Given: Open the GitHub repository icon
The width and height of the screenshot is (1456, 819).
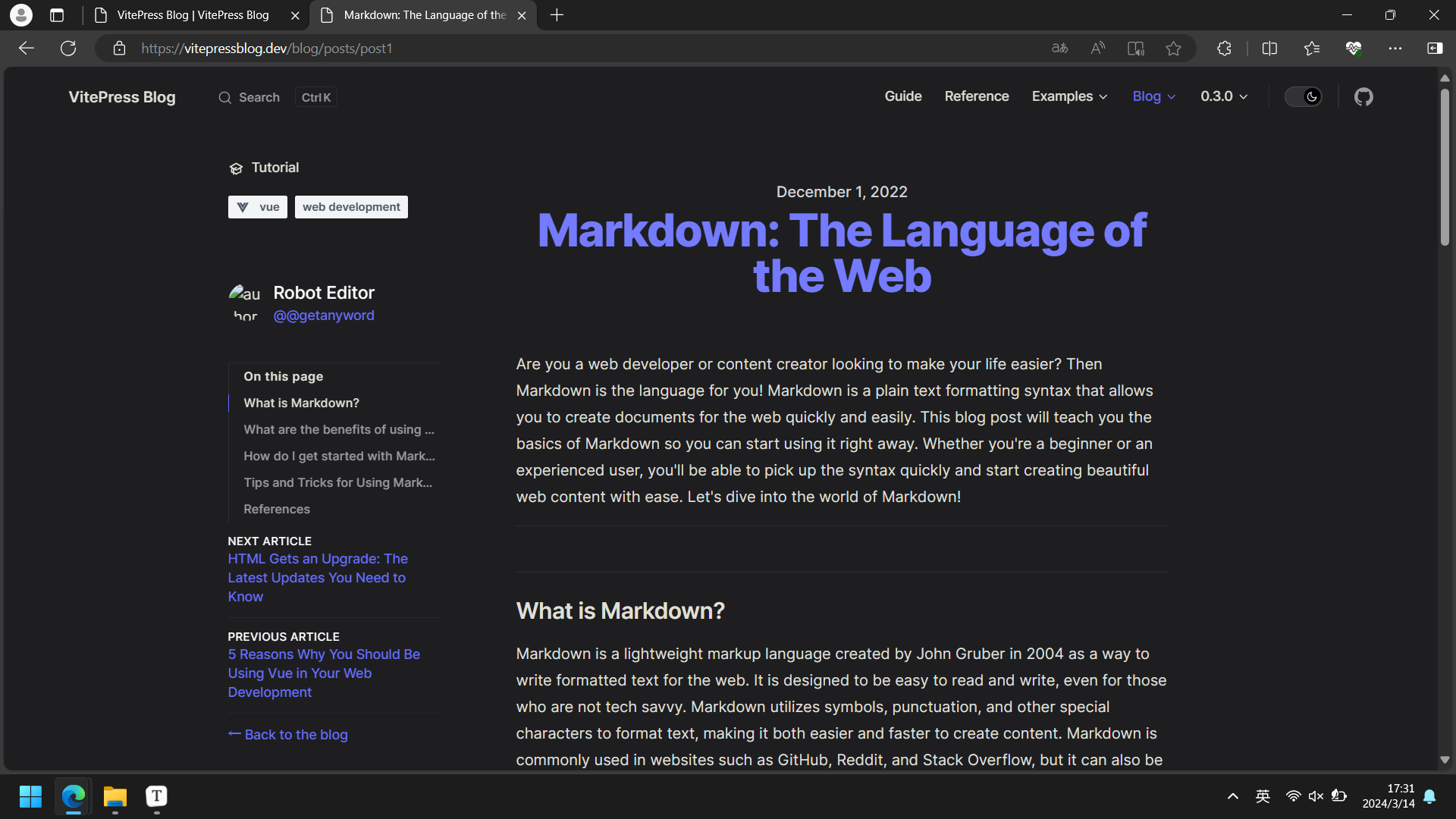Looking at the screenshot, I should click(x=1363, y=97).
